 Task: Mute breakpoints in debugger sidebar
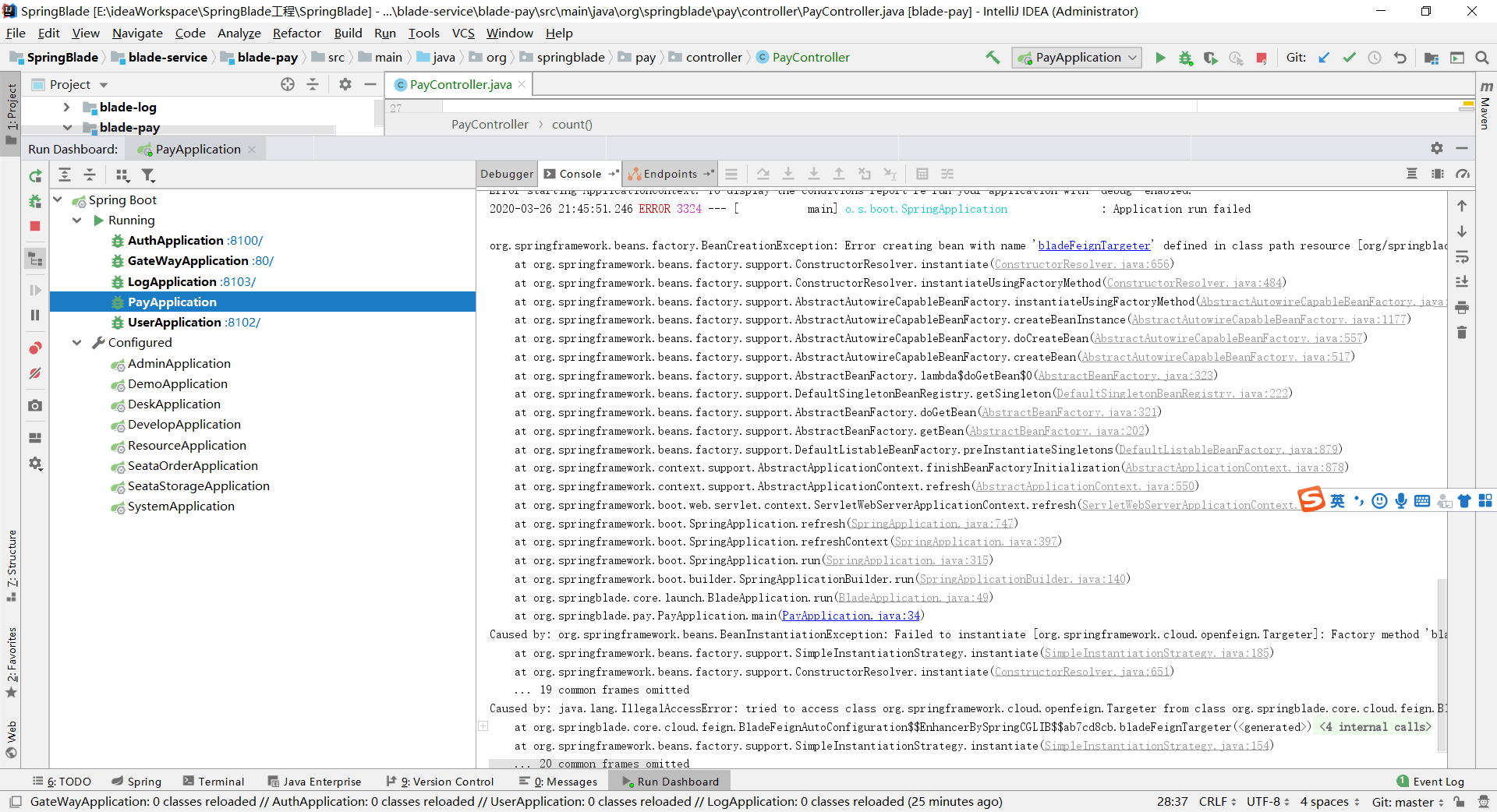coord(35,373)
